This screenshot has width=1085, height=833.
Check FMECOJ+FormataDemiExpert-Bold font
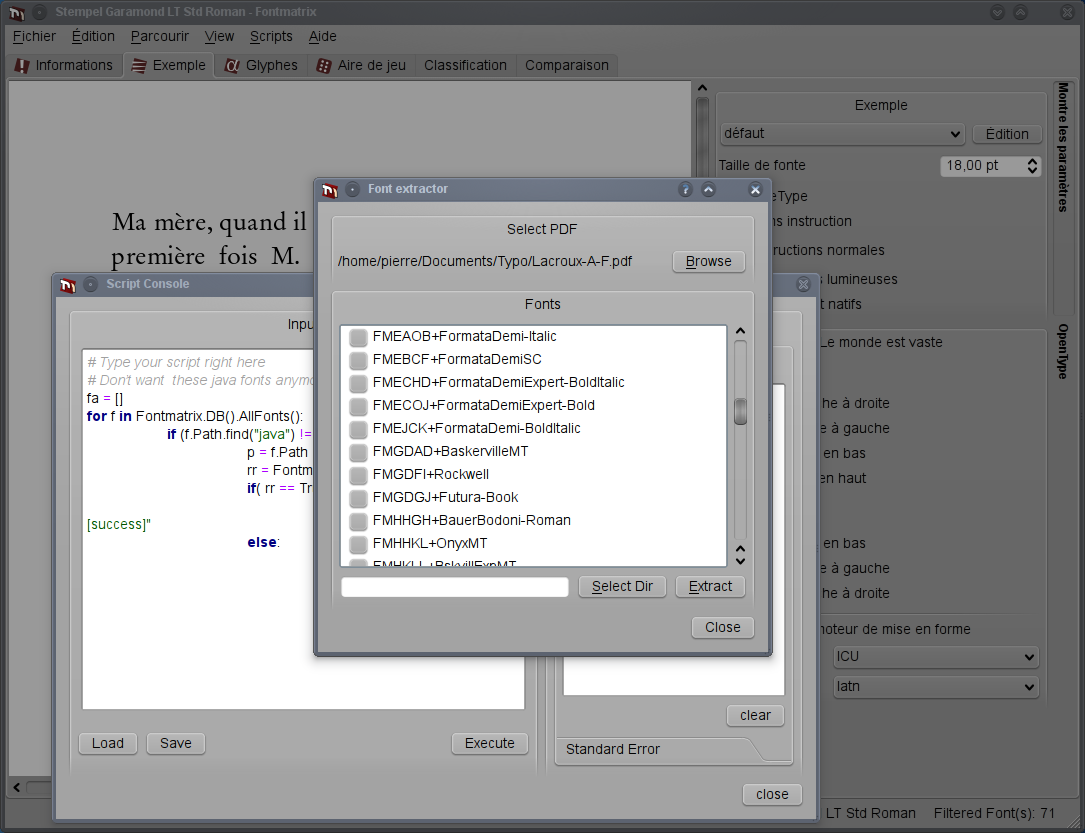click(x=358, y=405)
